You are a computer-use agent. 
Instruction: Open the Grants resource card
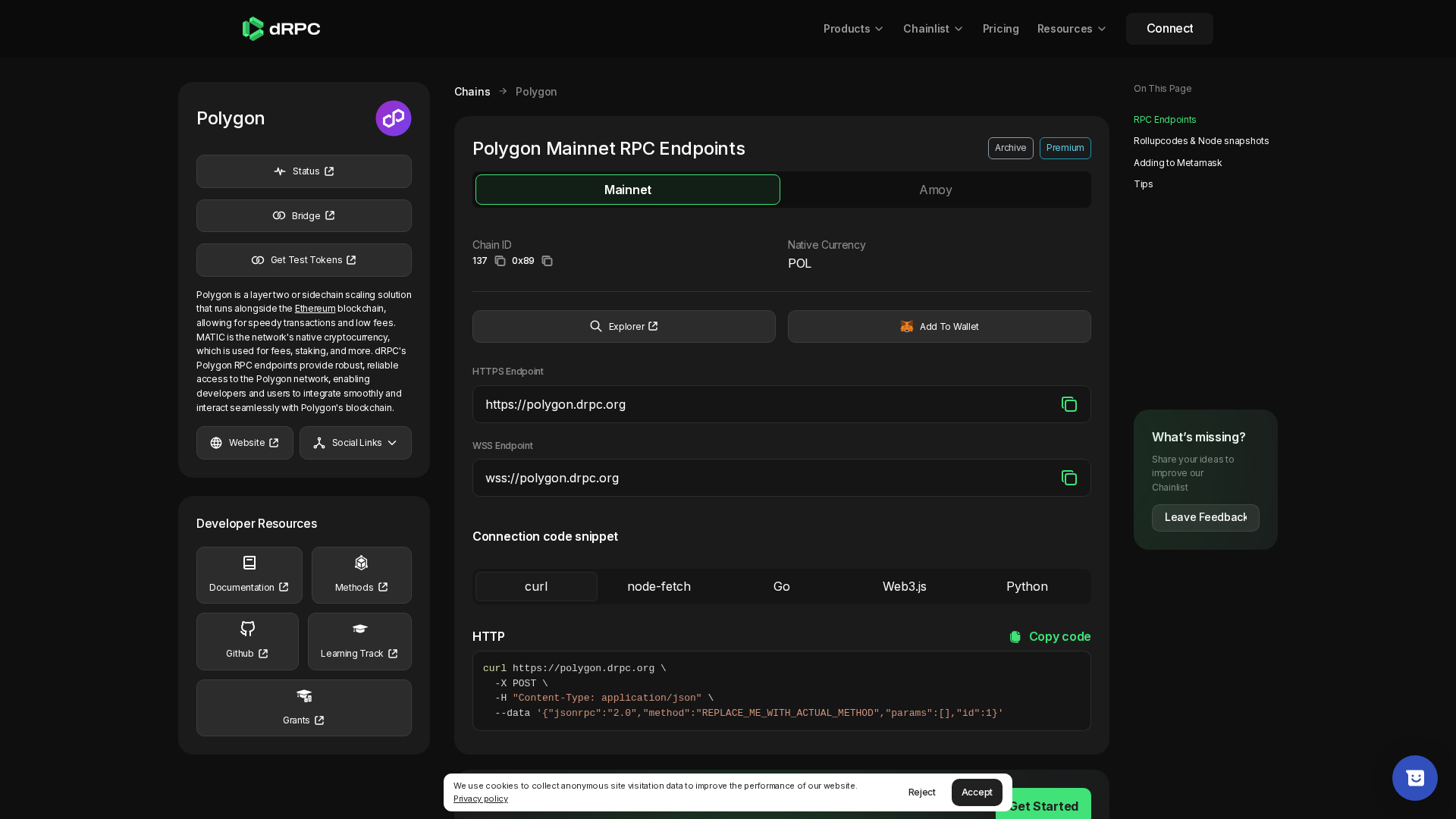[x=304, y=708]
